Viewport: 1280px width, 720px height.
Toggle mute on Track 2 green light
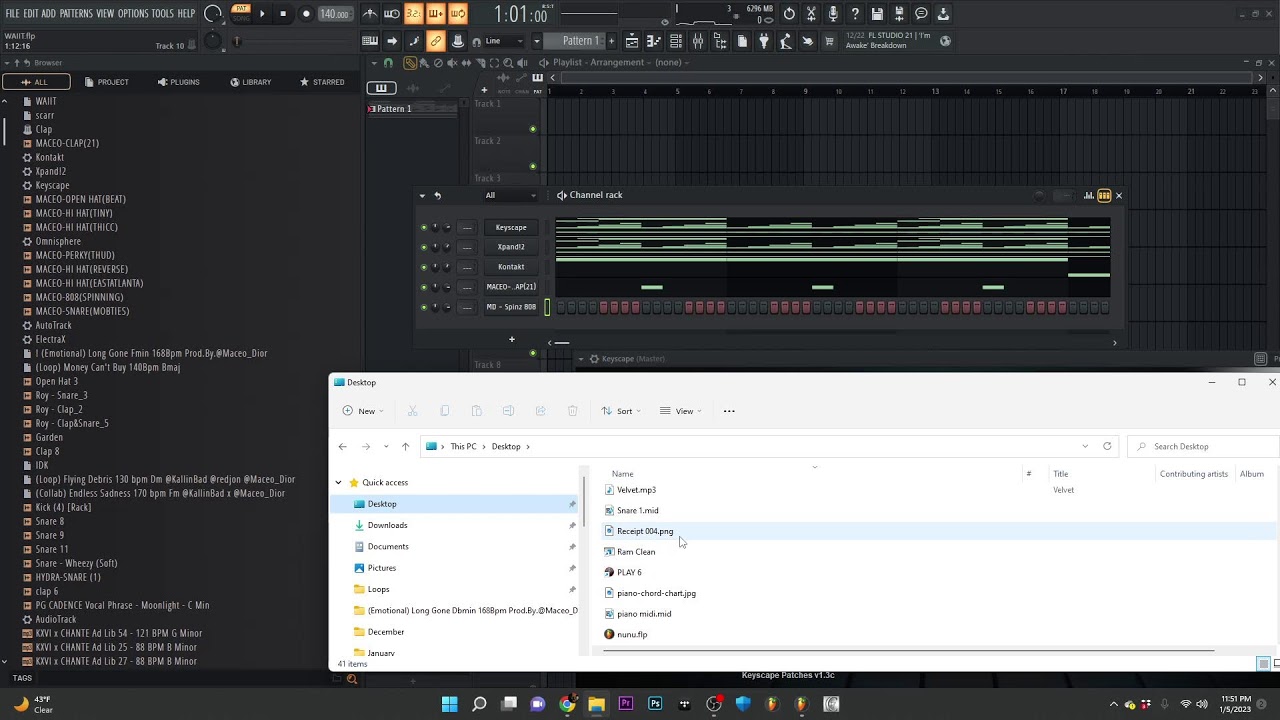(532, 166)
